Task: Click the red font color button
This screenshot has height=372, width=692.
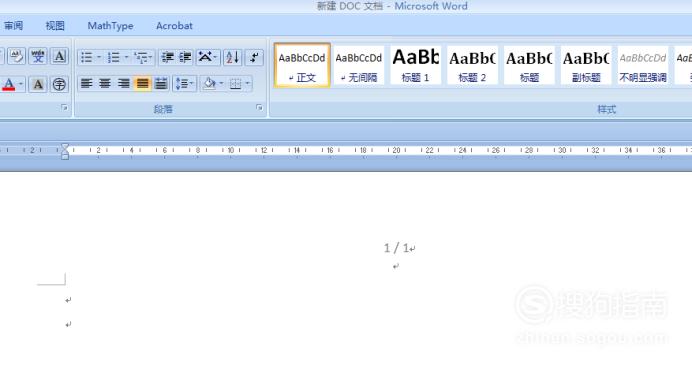Action: 8,84
